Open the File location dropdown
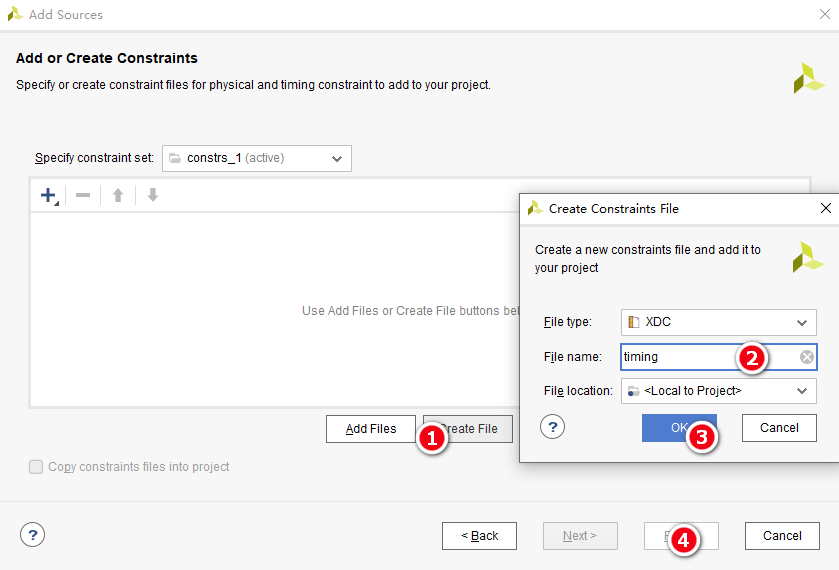This screenshot has height=570, width=839. click(719, 391)
